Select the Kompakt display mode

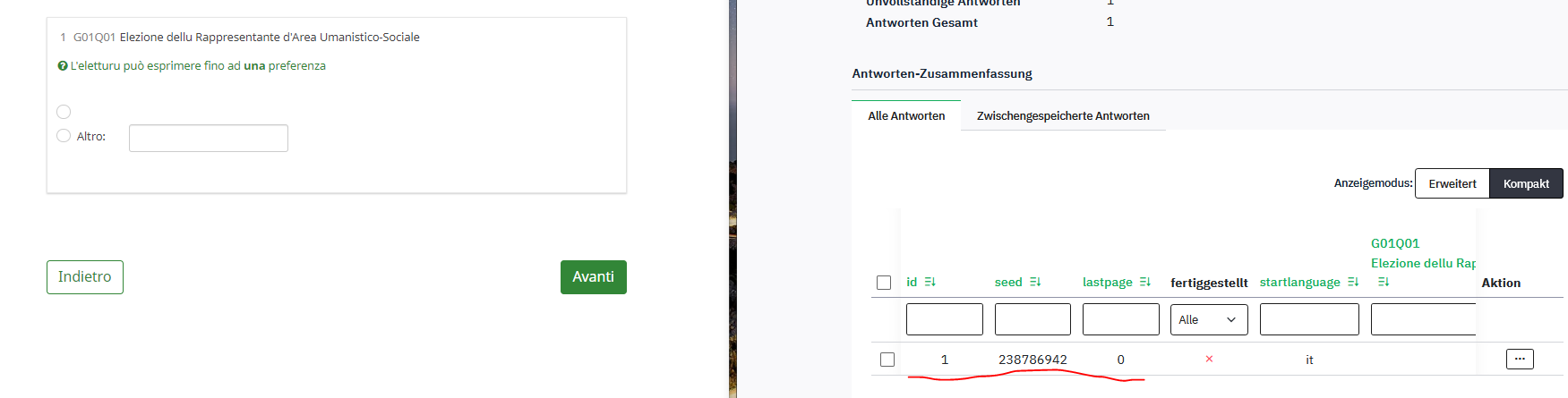point(1526,183)
